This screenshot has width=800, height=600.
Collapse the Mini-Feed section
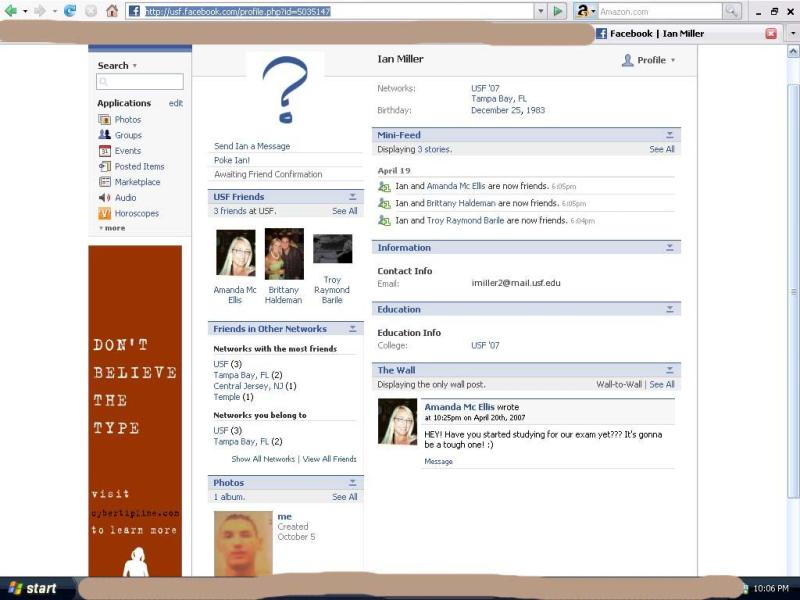point(670,135)
